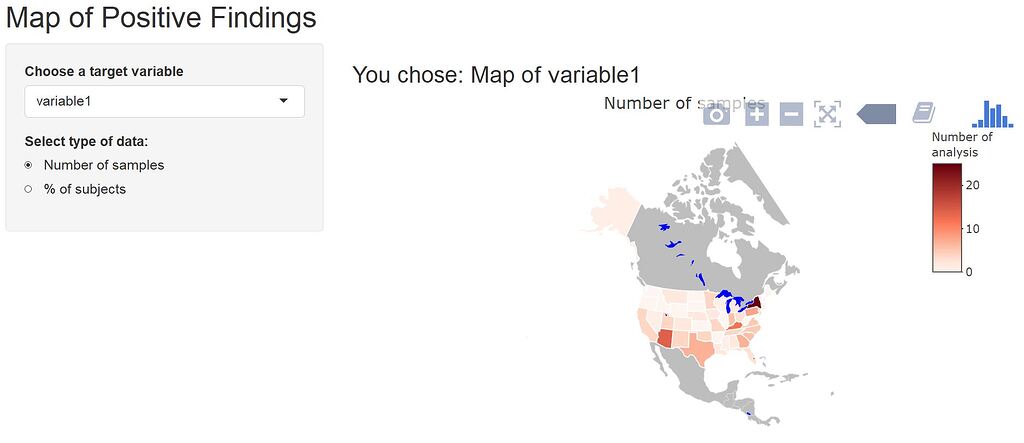Select the % of subjects radio option
The image size is (1024, 443).
(x=28, y=189)
